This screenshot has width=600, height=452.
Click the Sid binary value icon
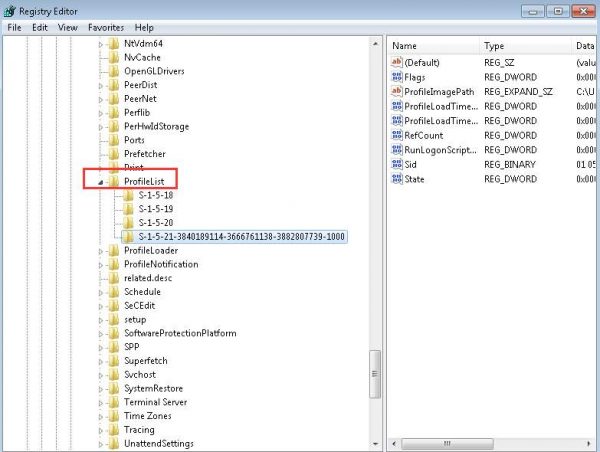coord(396,164)
